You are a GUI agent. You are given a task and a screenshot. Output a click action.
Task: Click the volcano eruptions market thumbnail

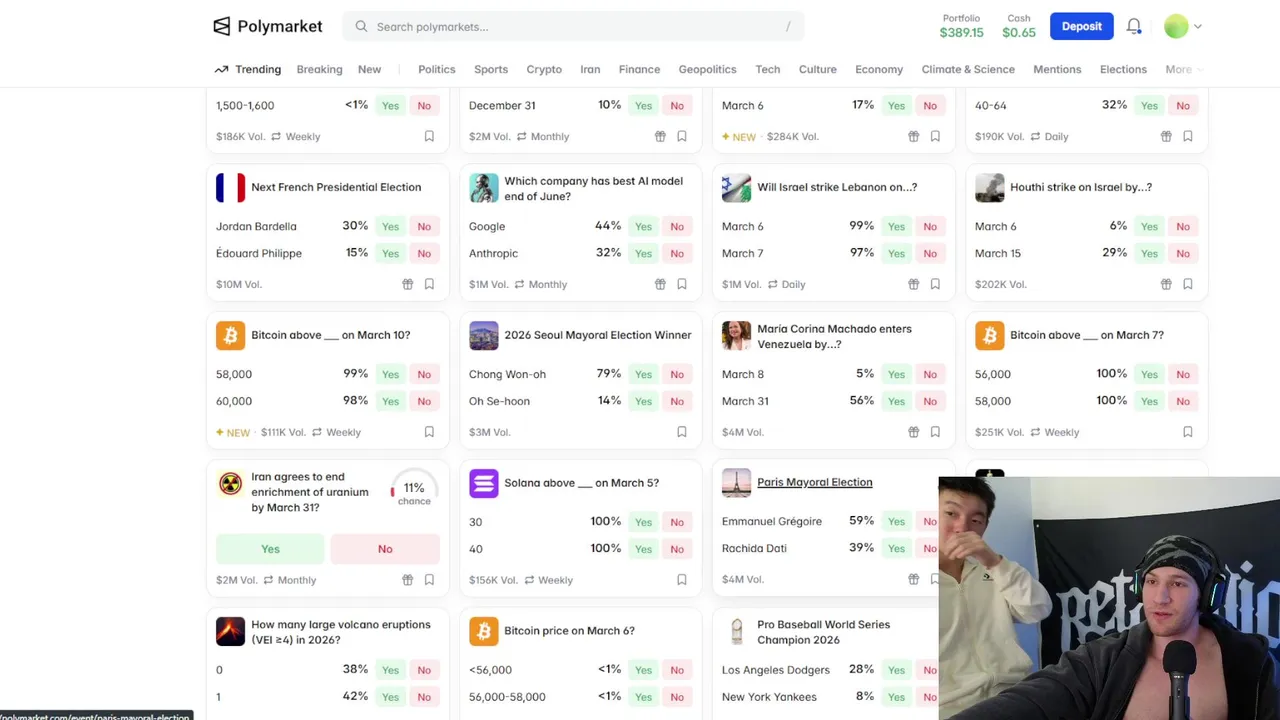click(230, 631)
